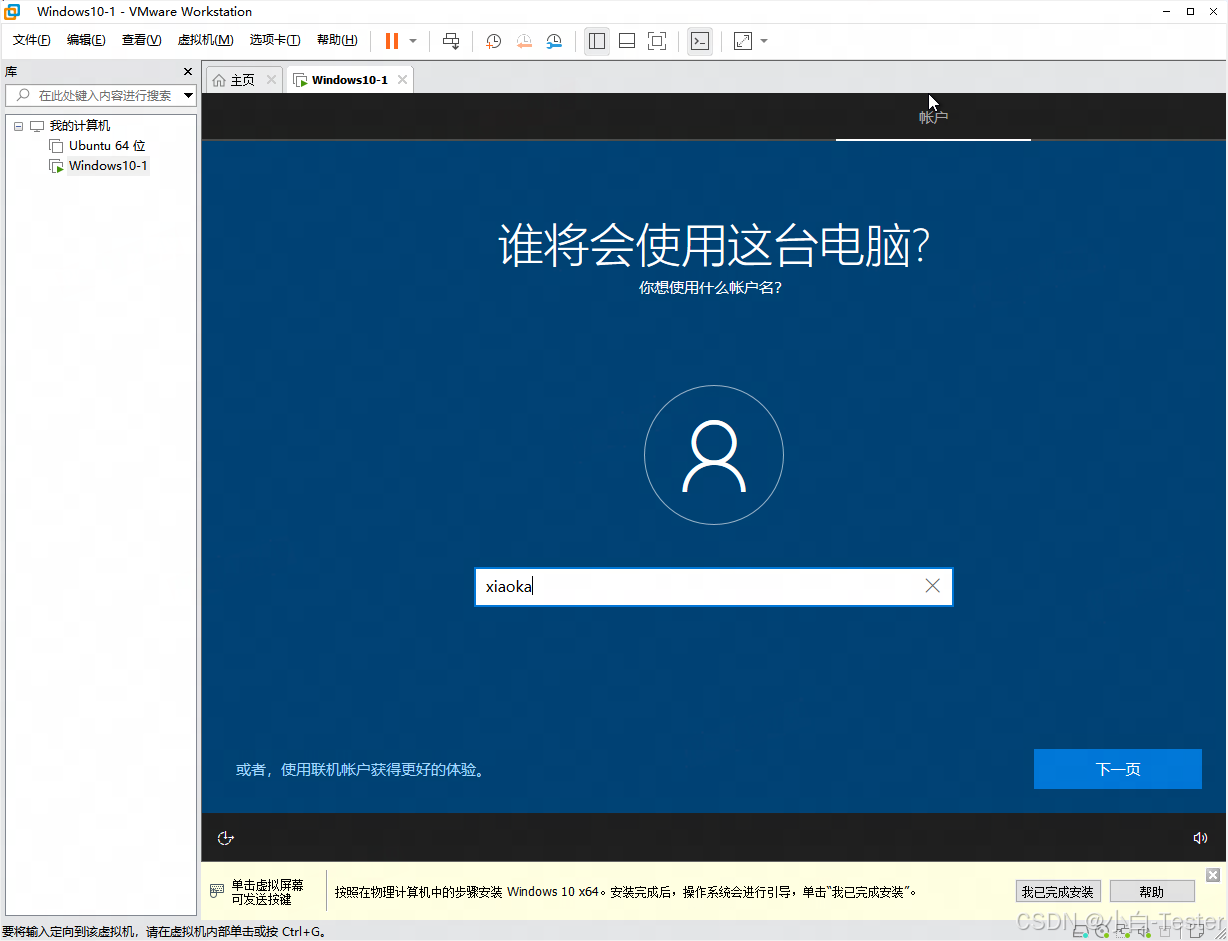Screen dimensions: 1228x941
Task: Toggle the console view toolbar icon
Action: point(700,41)
